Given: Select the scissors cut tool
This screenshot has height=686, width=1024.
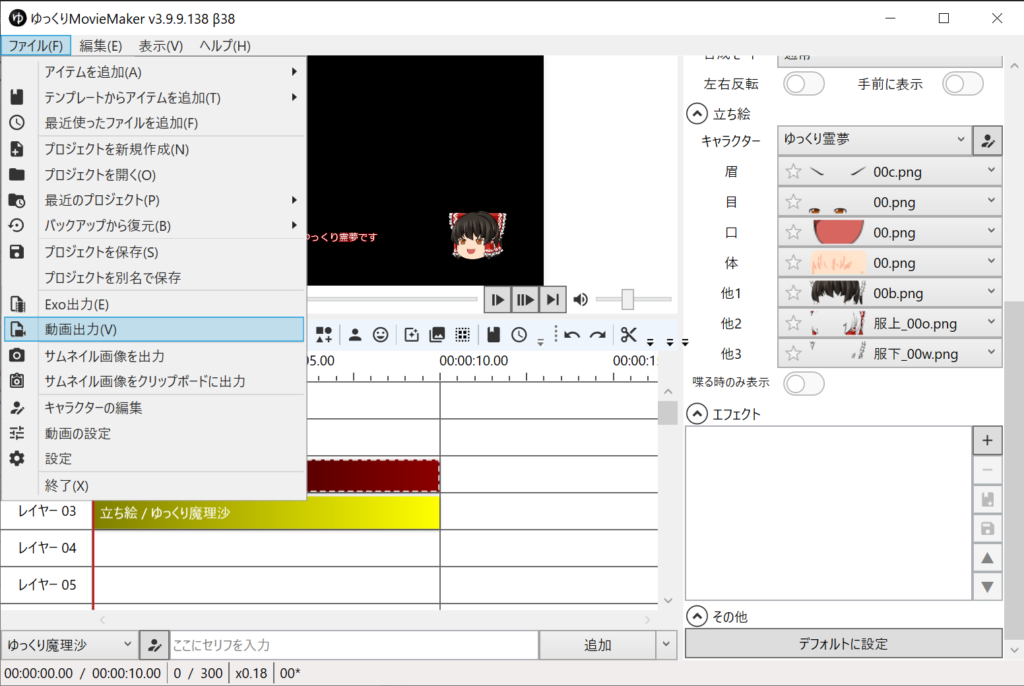Looking at the screenshot, I should click(628, 335).
